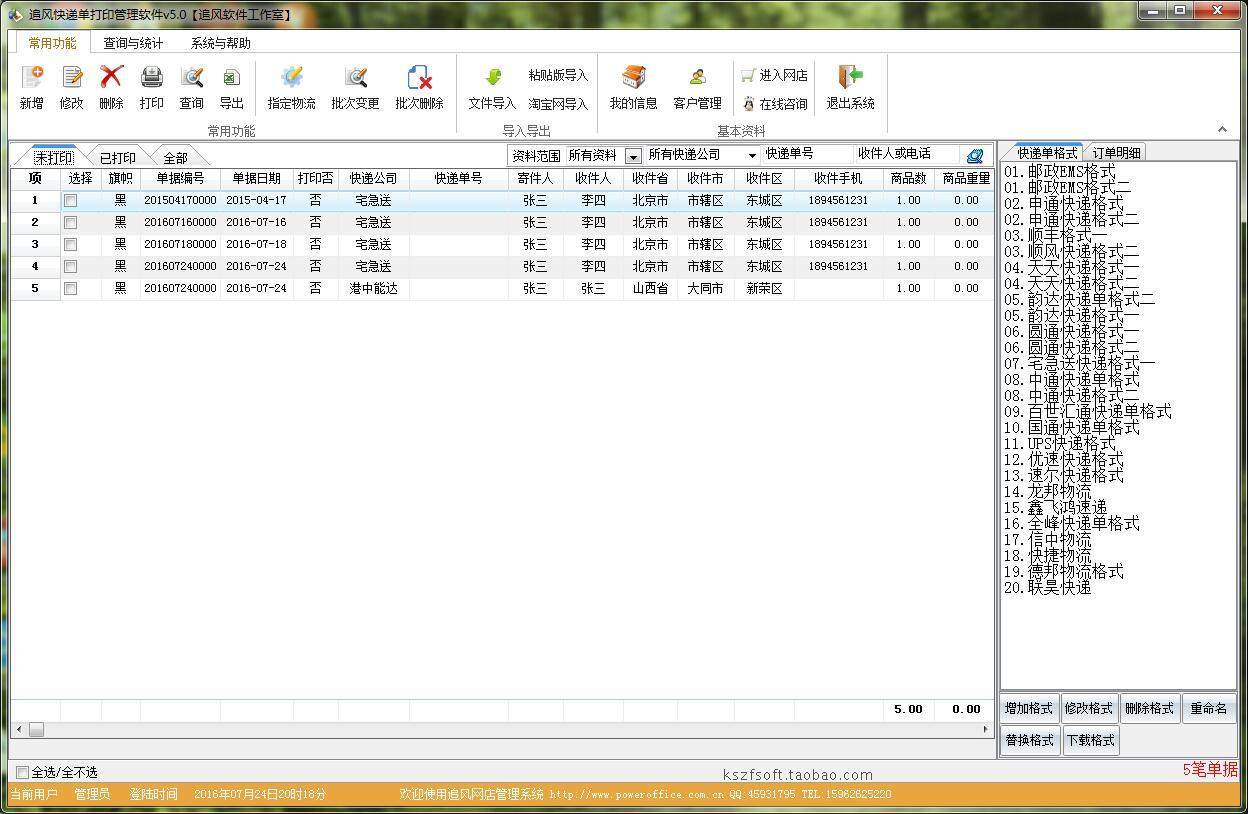Image resolution: width=1248 pixels, height=814 pixels.
Task: Collapse the 常用功能 ribbon with the chevron
Action: coord(1222,129)
